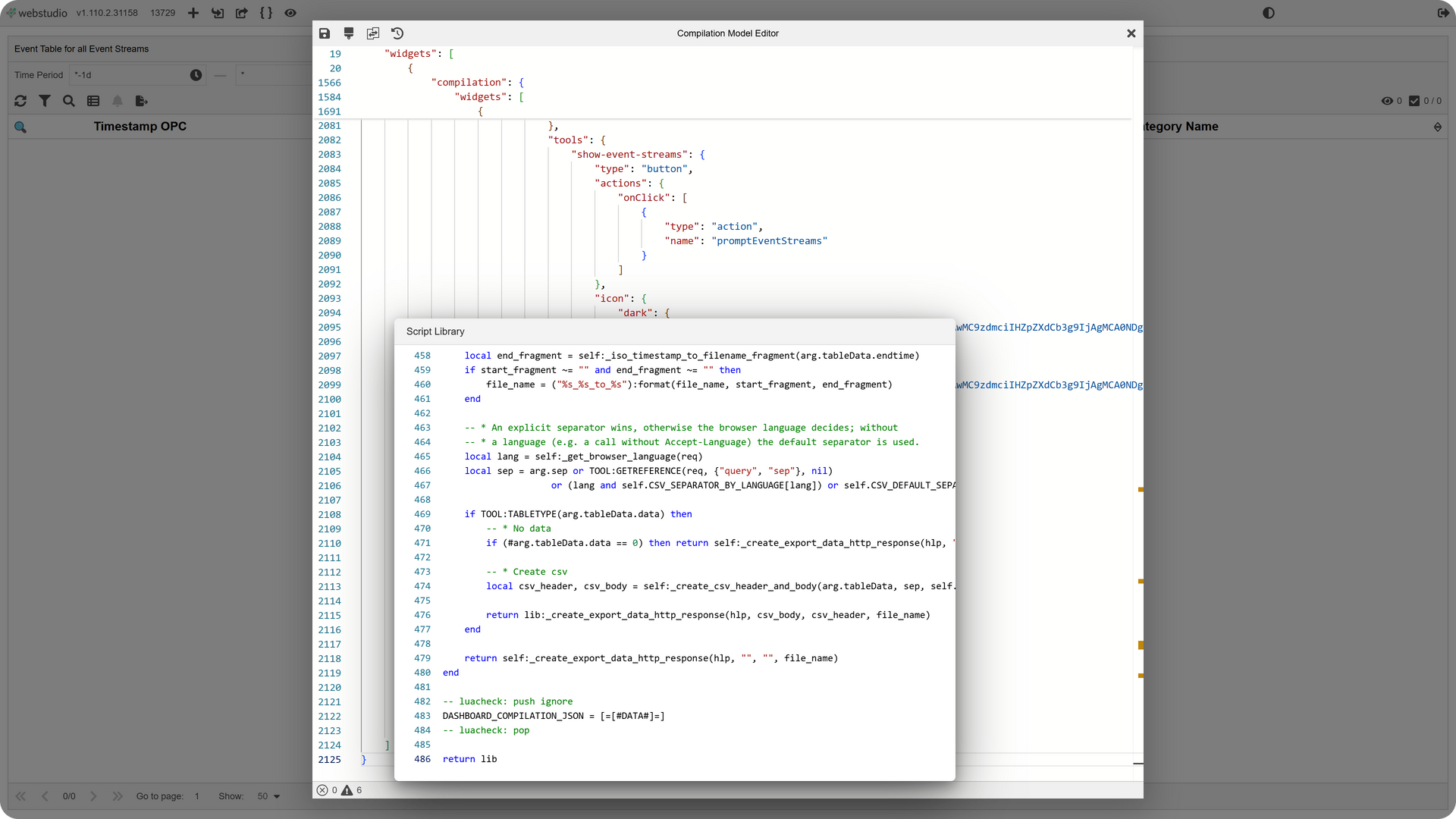Click the Script Library panel title
This screenshot has width=1456, height=819.
[435, 331]
